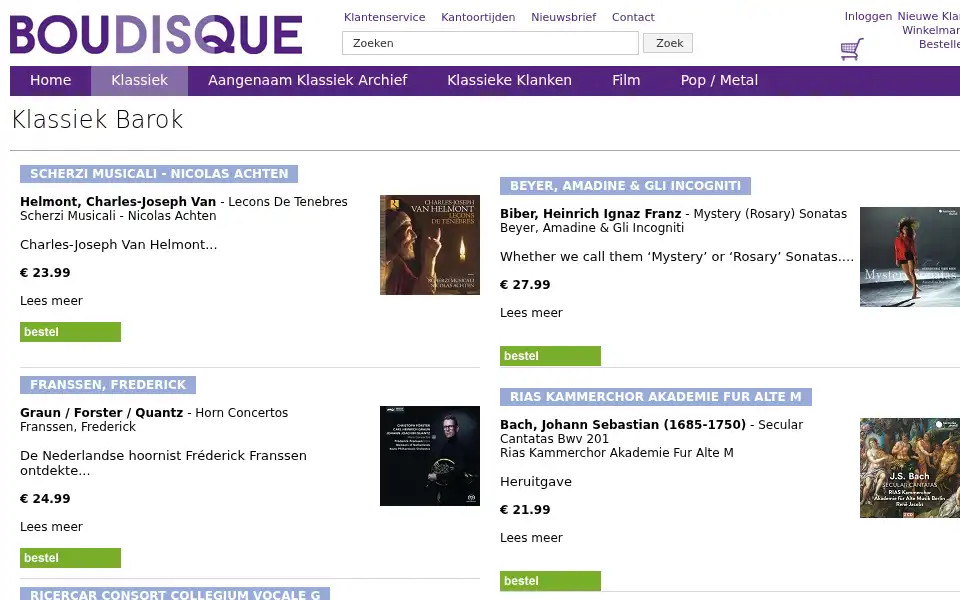
Task: Open Horn Concertos album cover thumbnail
Action: [430, 456]
